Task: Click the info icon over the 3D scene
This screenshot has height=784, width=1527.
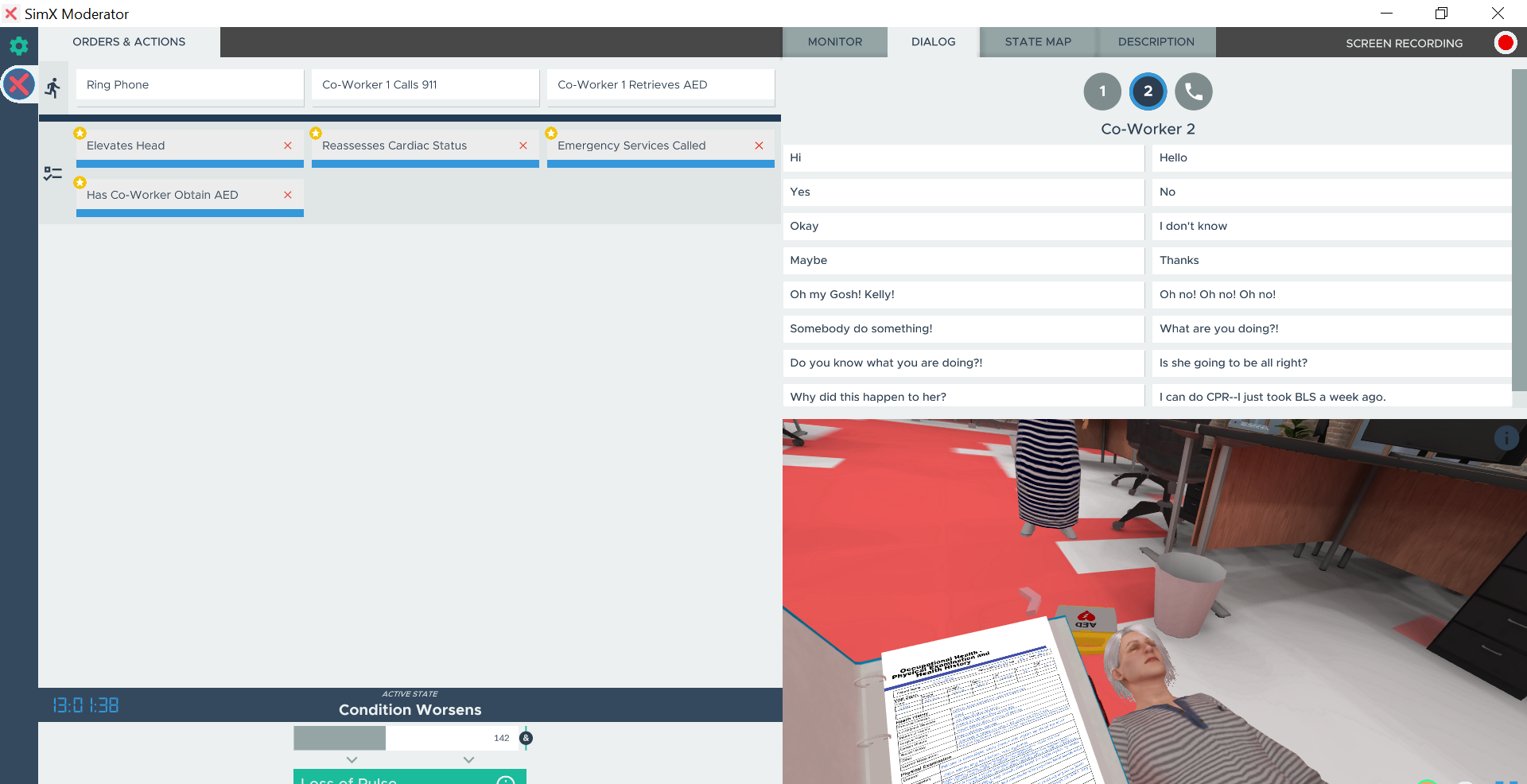Action: click(x=1506, y=438)
